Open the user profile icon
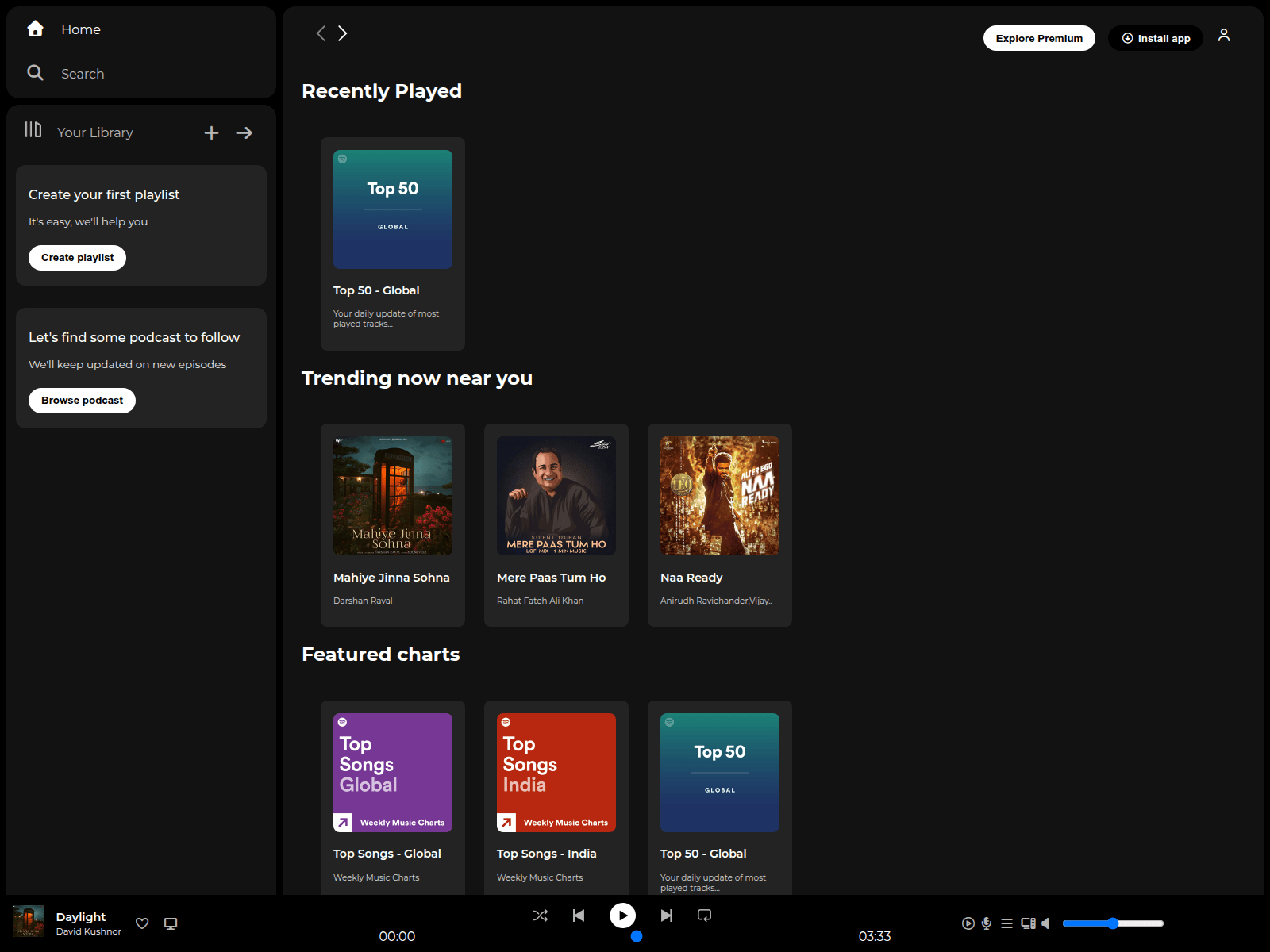The image size is (1270, 952). 1224,35
